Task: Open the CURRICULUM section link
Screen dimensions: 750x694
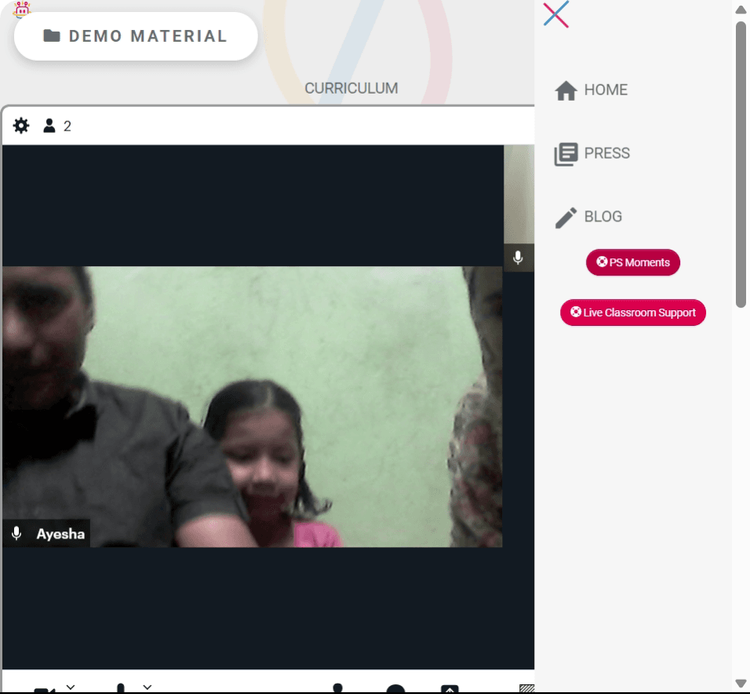Action: coord(351,88)
